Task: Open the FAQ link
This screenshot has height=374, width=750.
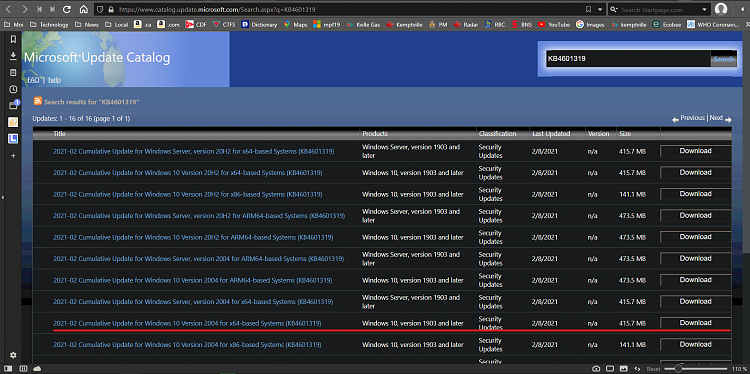Action: click(x=33, y=79)
